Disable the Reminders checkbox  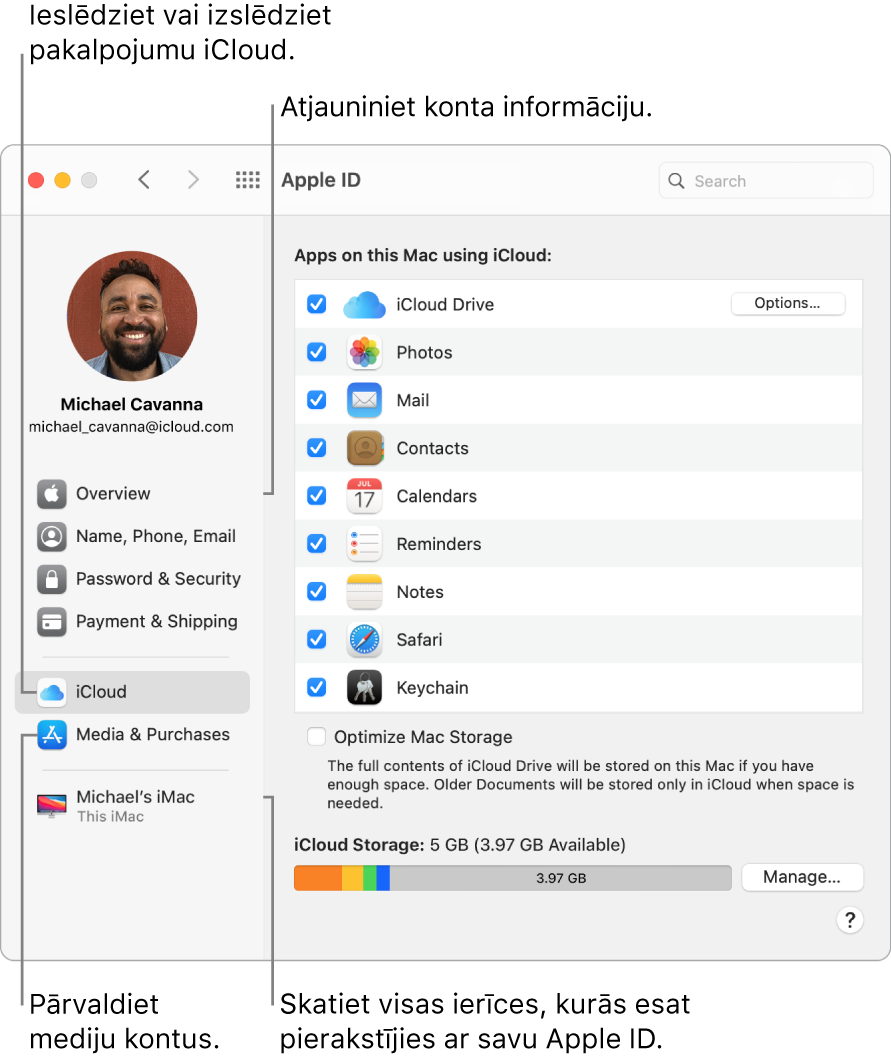click(x=316, y=543)
